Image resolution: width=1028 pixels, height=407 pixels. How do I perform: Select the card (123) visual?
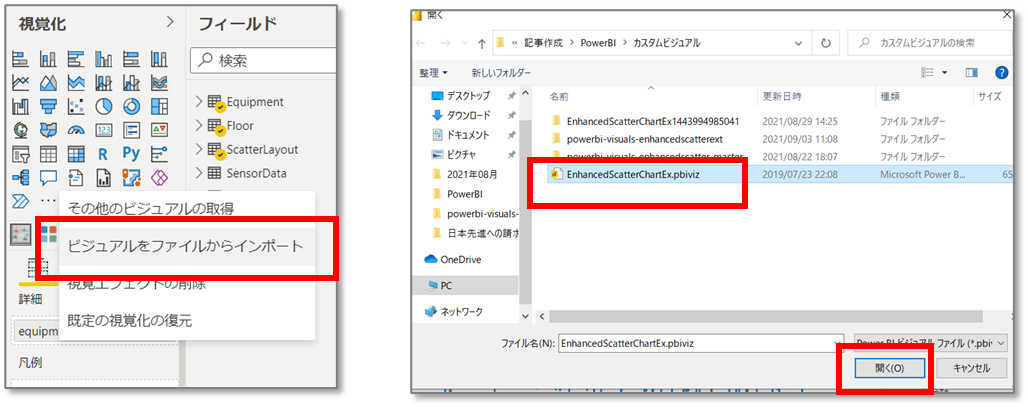coord(104,129)
